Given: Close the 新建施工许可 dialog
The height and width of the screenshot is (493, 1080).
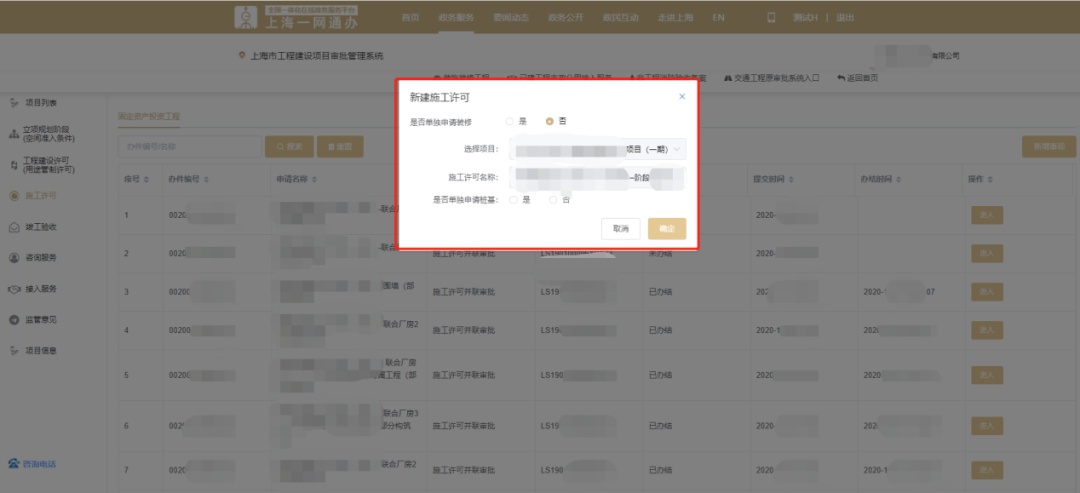Looking at the screenshot, I should tap(682, 97).
